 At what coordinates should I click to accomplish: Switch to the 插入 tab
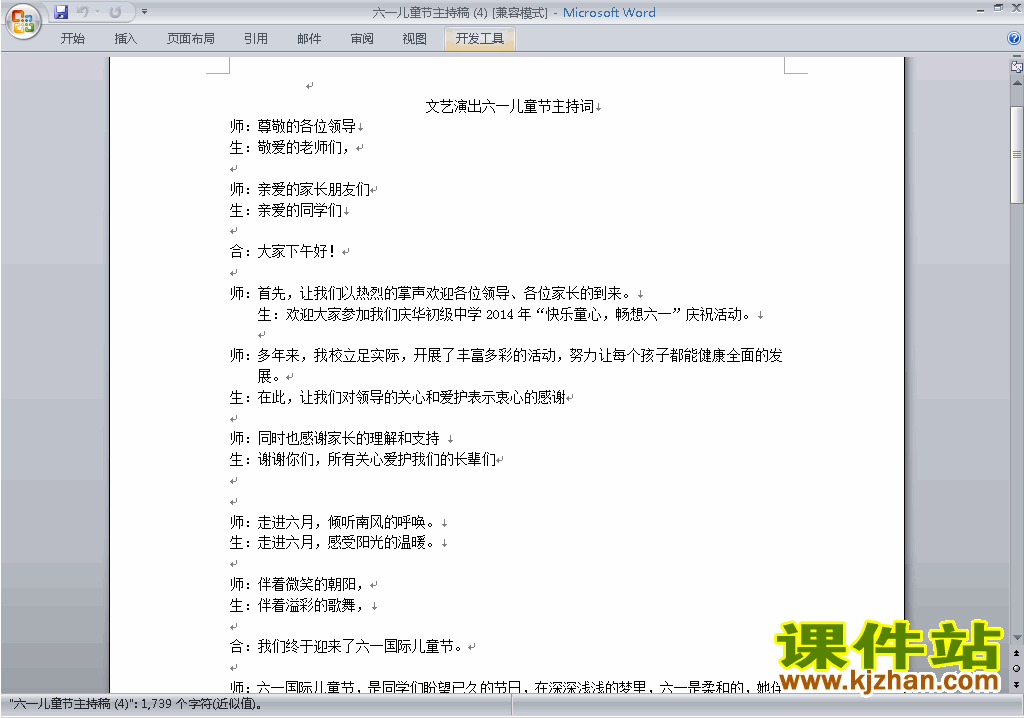coord(126,39)
